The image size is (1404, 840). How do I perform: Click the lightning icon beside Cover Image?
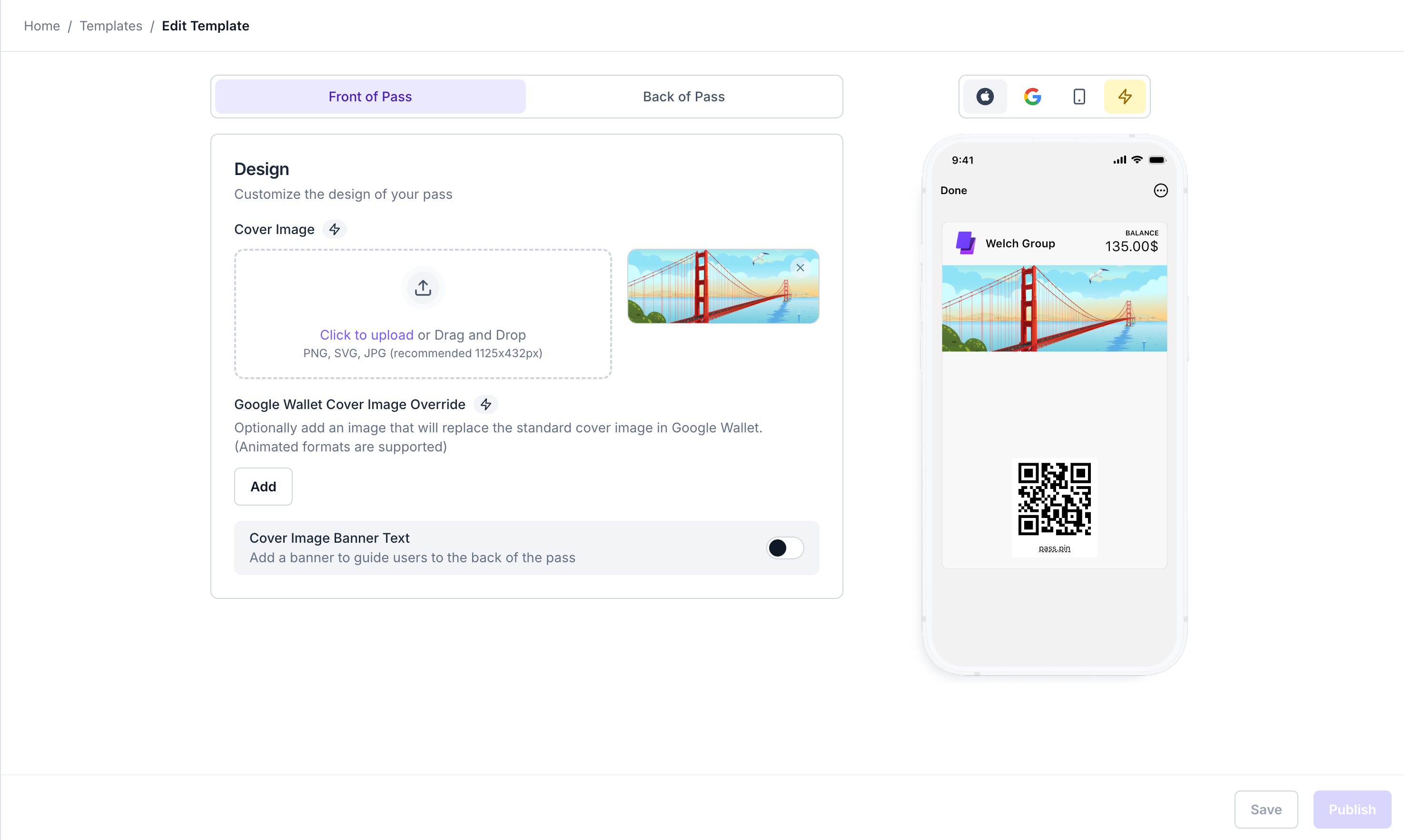pos(335,229)
